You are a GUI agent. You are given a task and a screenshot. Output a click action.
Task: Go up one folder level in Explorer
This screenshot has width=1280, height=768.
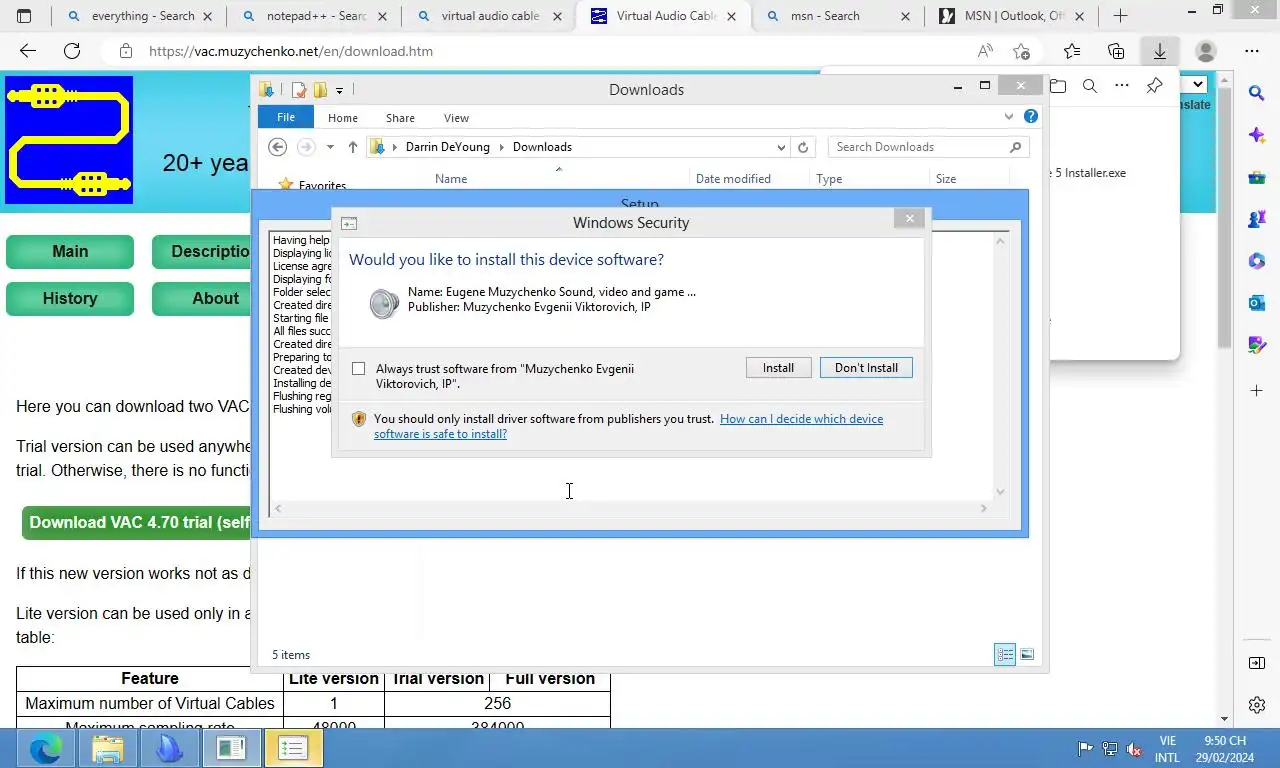353,147
